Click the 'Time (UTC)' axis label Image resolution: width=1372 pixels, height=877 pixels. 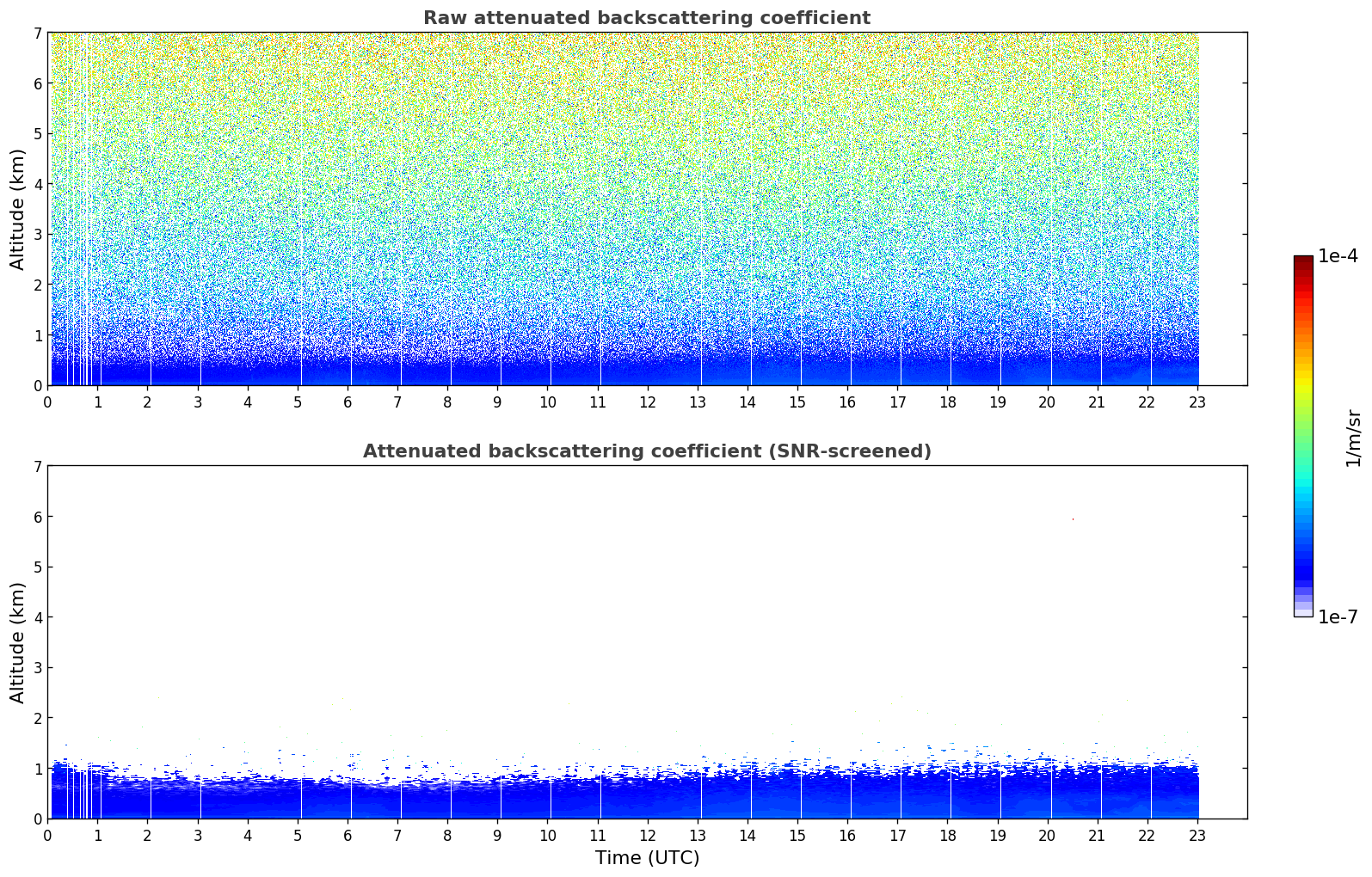click(647, 858)
